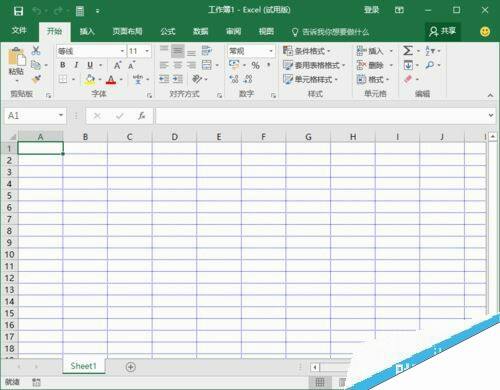Image resolution: width=500 pixels, height=390 pixels.
Task: Click the percent style icon
Action: click(256, 65)
